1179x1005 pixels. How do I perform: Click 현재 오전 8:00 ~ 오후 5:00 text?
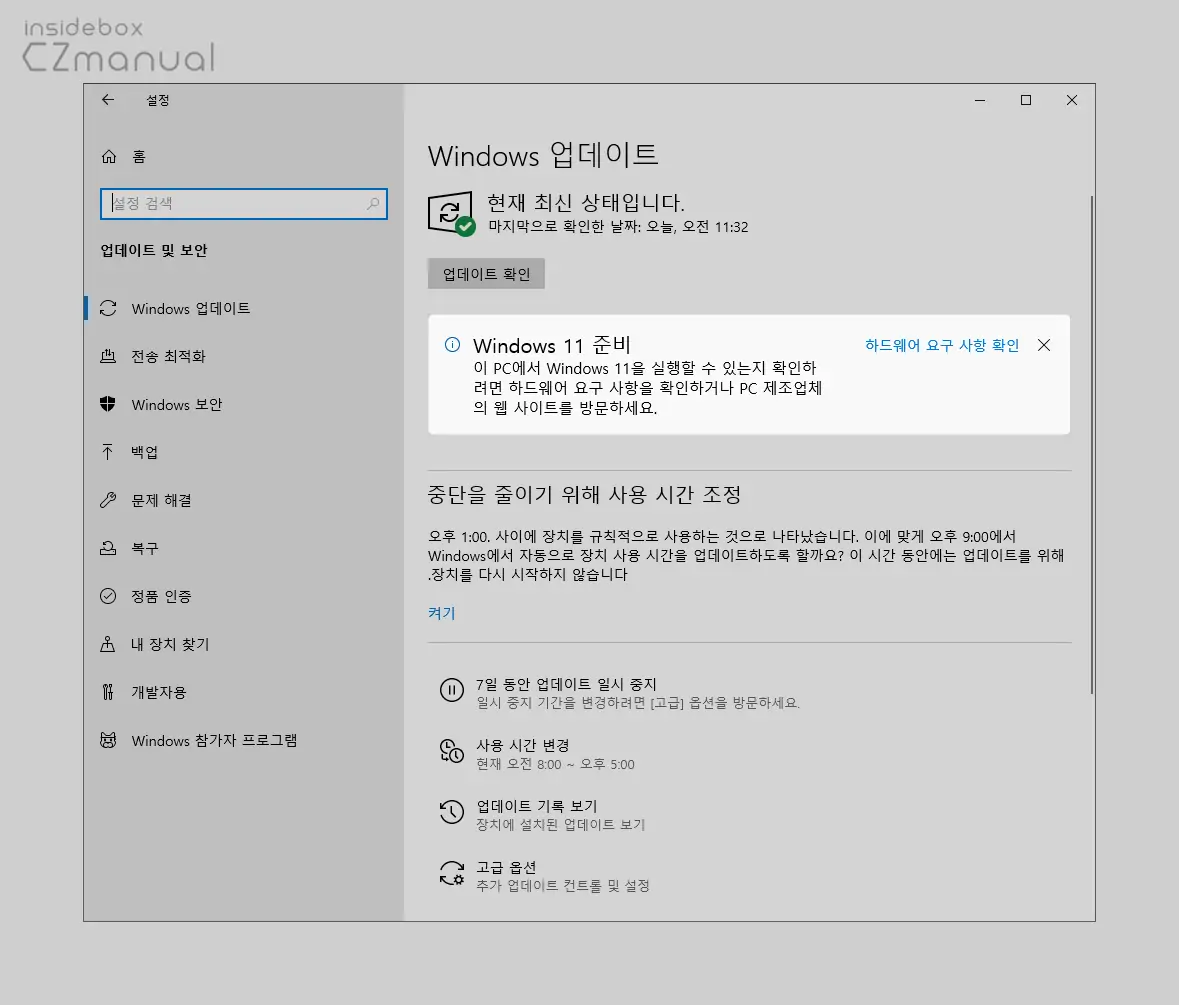click(x=556, y=764)
